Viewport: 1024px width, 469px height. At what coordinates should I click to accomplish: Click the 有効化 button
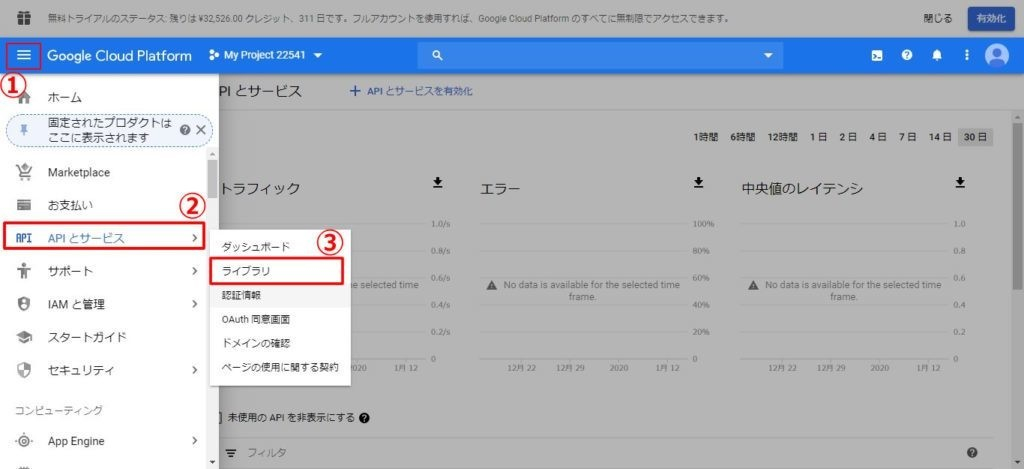(x=990, y=19)
